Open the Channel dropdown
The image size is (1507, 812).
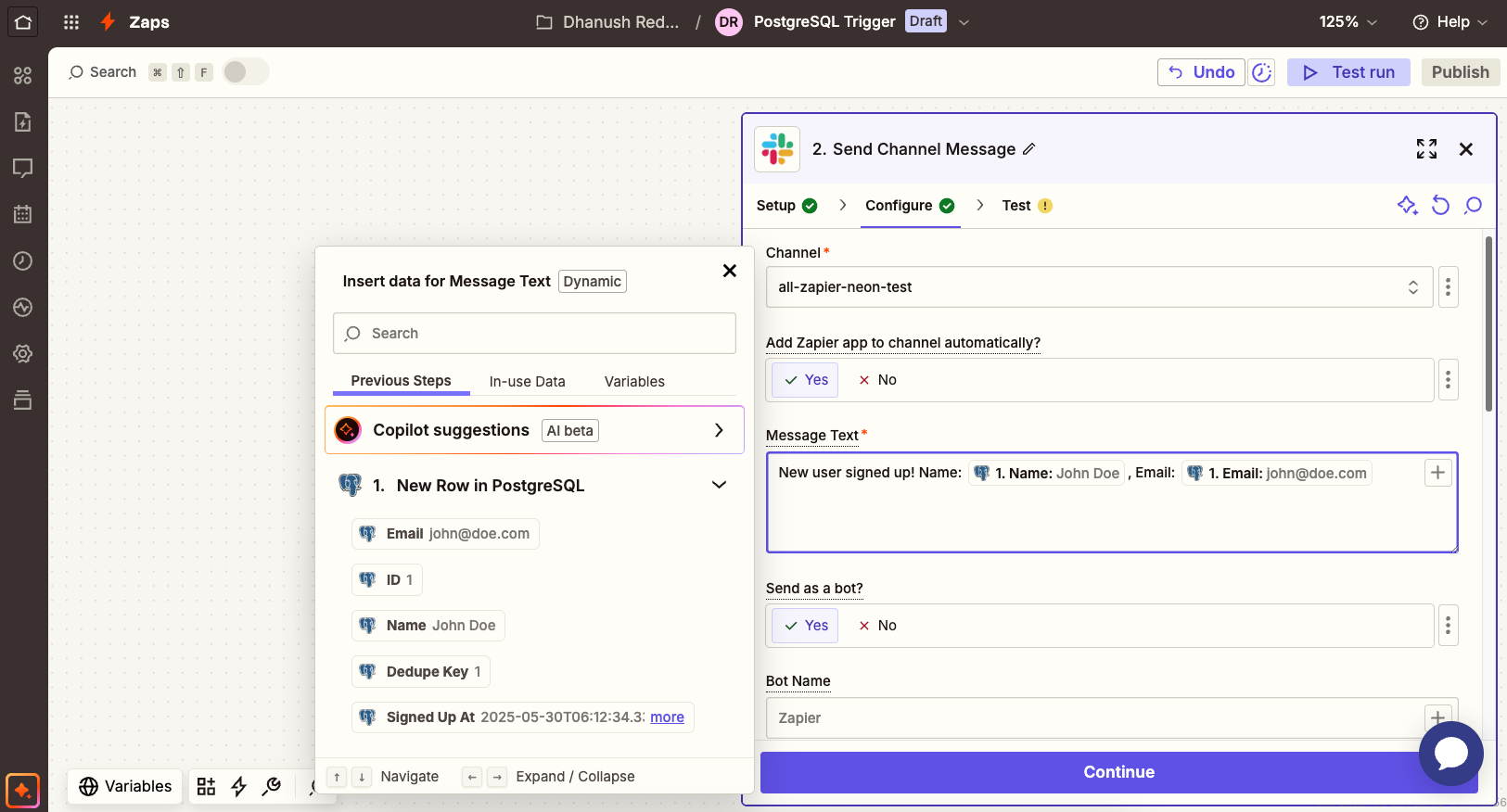[x=1099, y=287]
